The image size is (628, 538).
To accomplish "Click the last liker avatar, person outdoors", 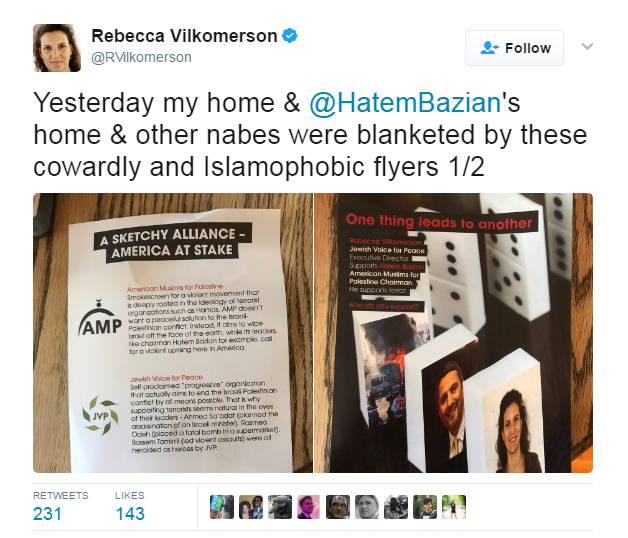I will click(x=454, y=507).
